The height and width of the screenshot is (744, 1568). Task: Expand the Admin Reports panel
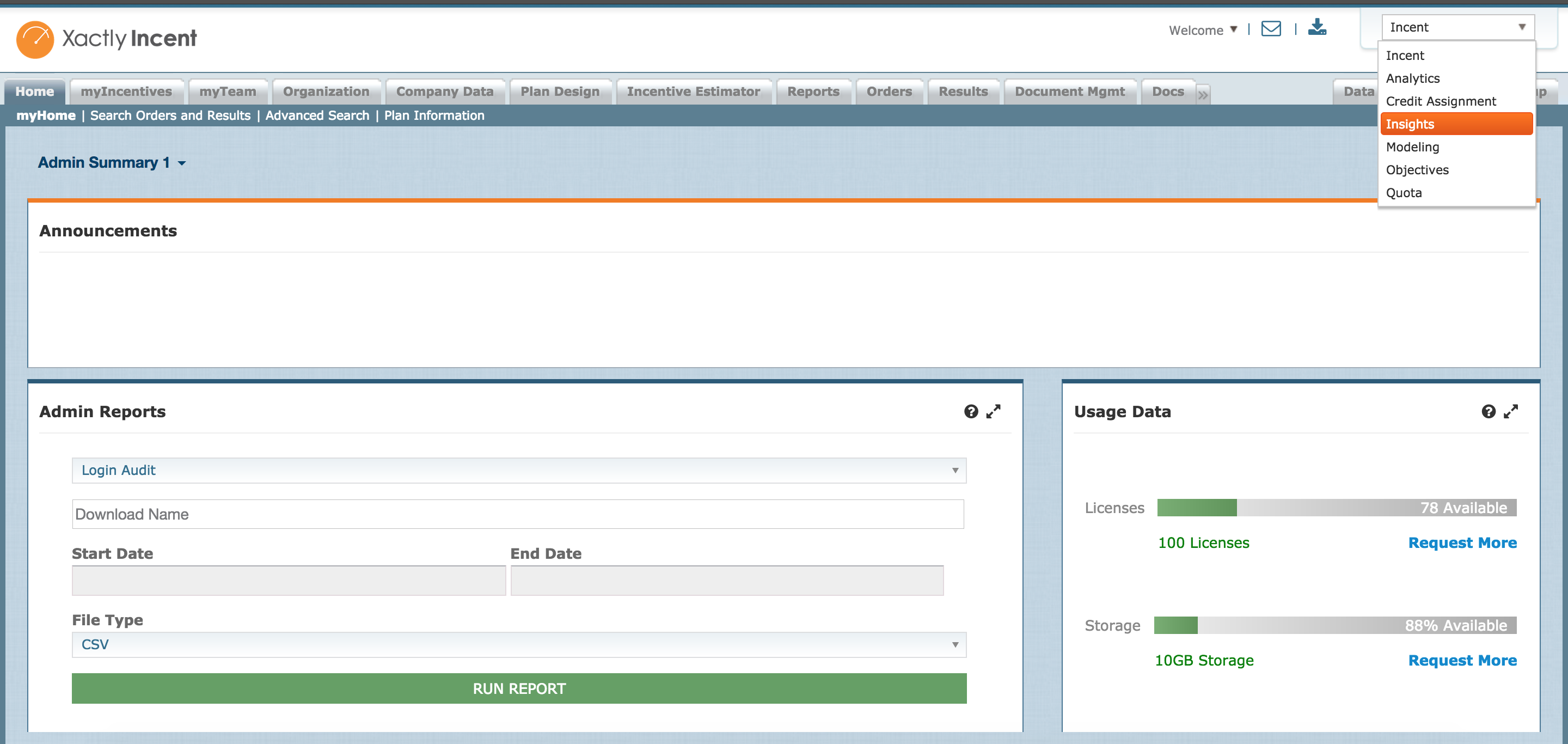click(994, 412)
